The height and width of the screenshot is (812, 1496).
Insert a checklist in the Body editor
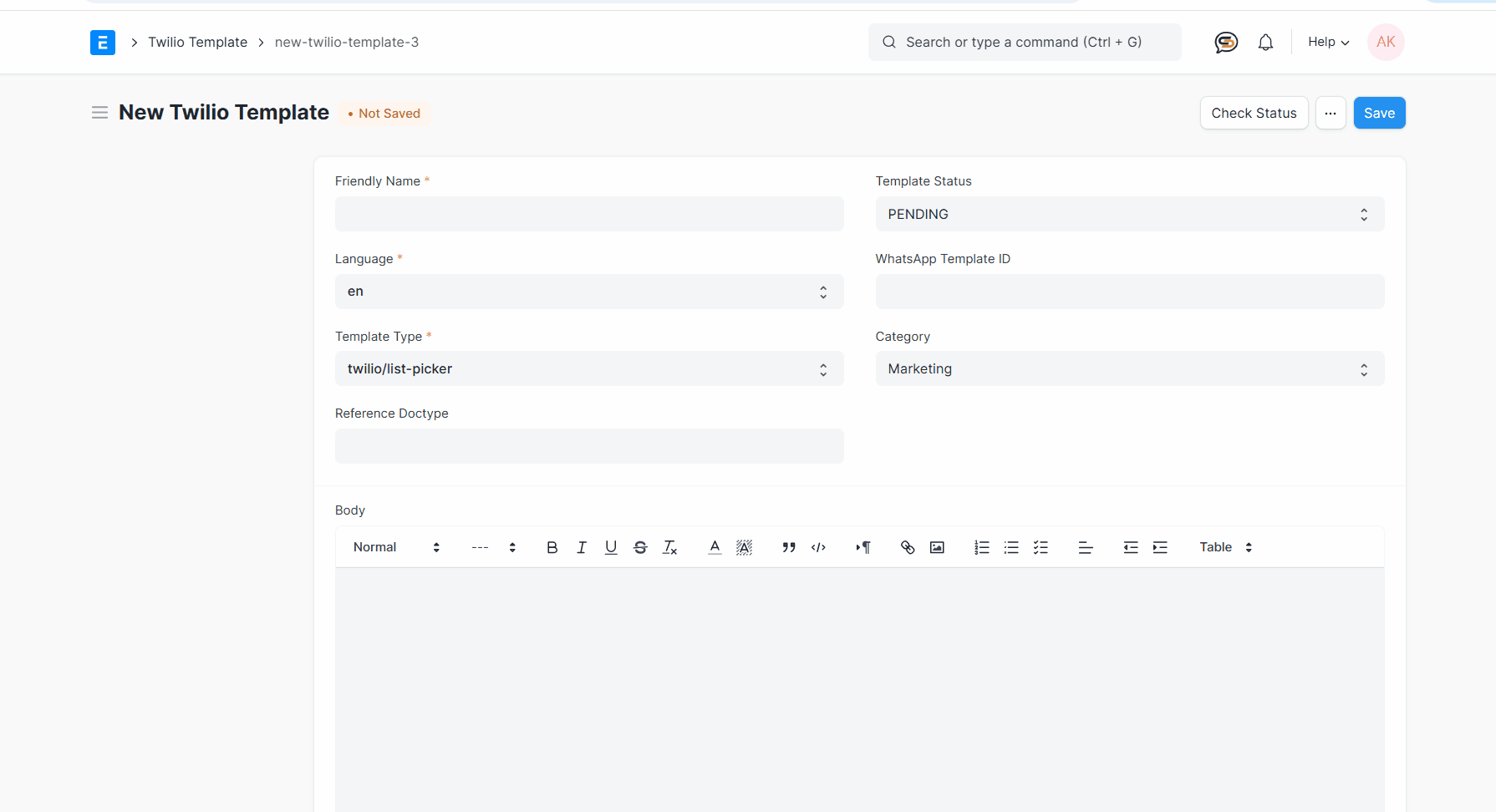click(1041, 547)
